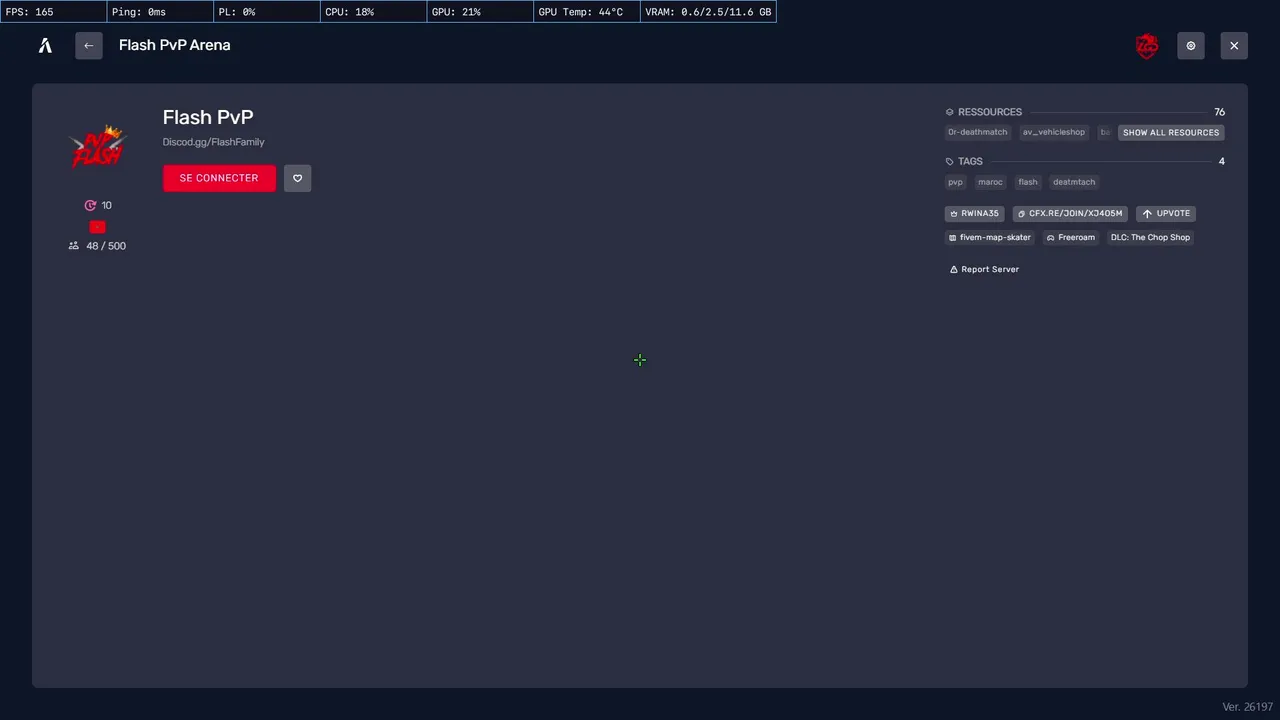Open the red ZGS profile avatar
Viewport: 1280px width, 720px height.
tap(1147, 46)
